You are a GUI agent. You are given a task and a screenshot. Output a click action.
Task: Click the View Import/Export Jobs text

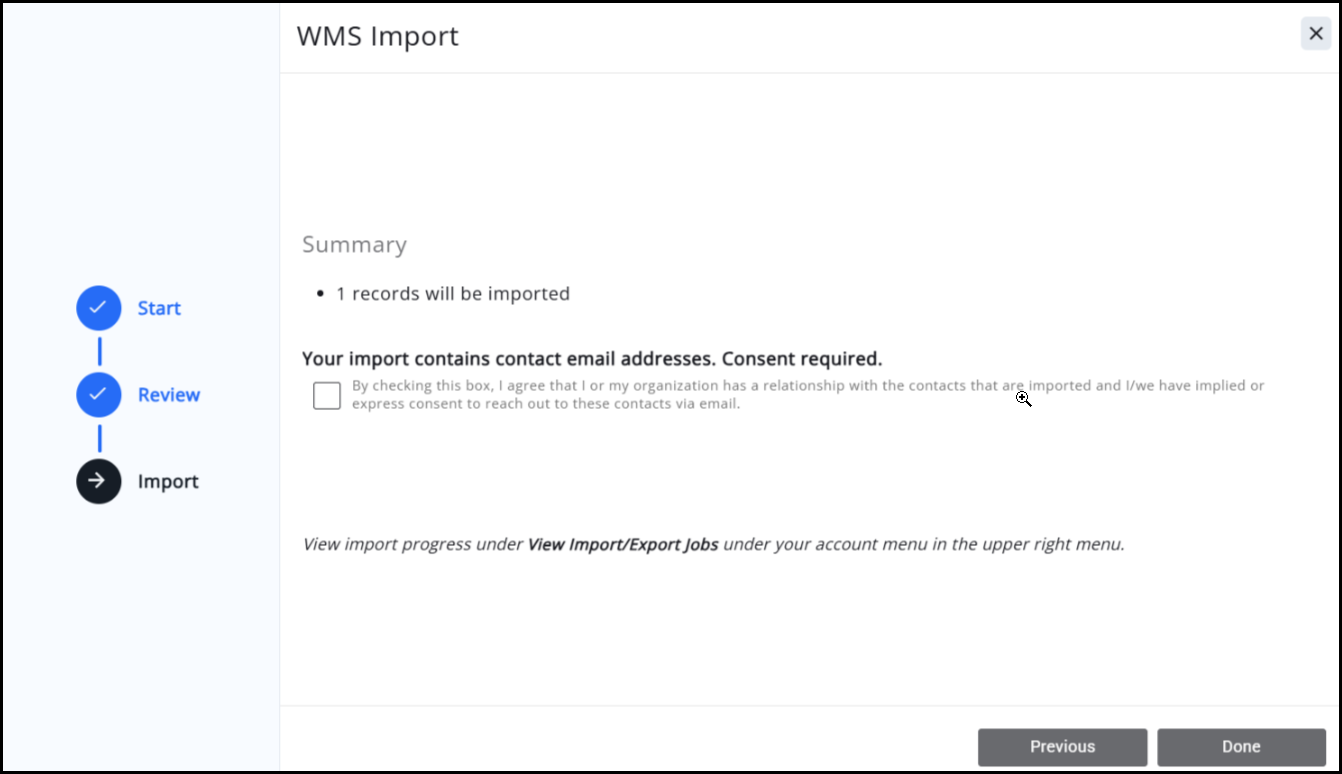tap(622, 545)
